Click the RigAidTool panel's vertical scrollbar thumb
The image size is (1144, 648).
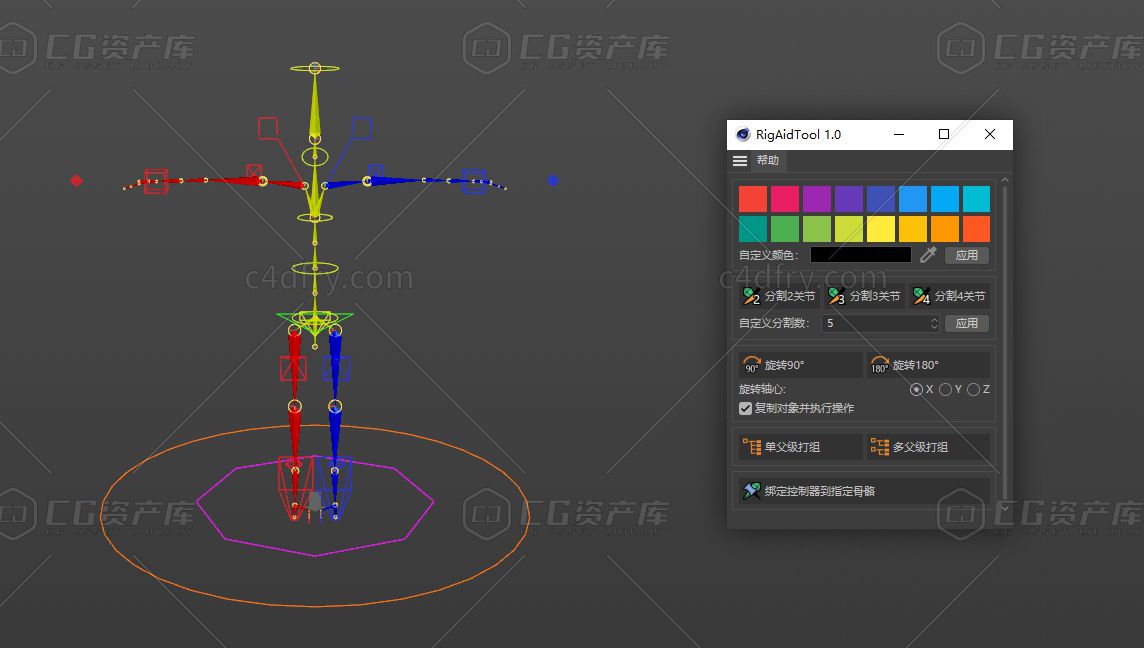1005,342
